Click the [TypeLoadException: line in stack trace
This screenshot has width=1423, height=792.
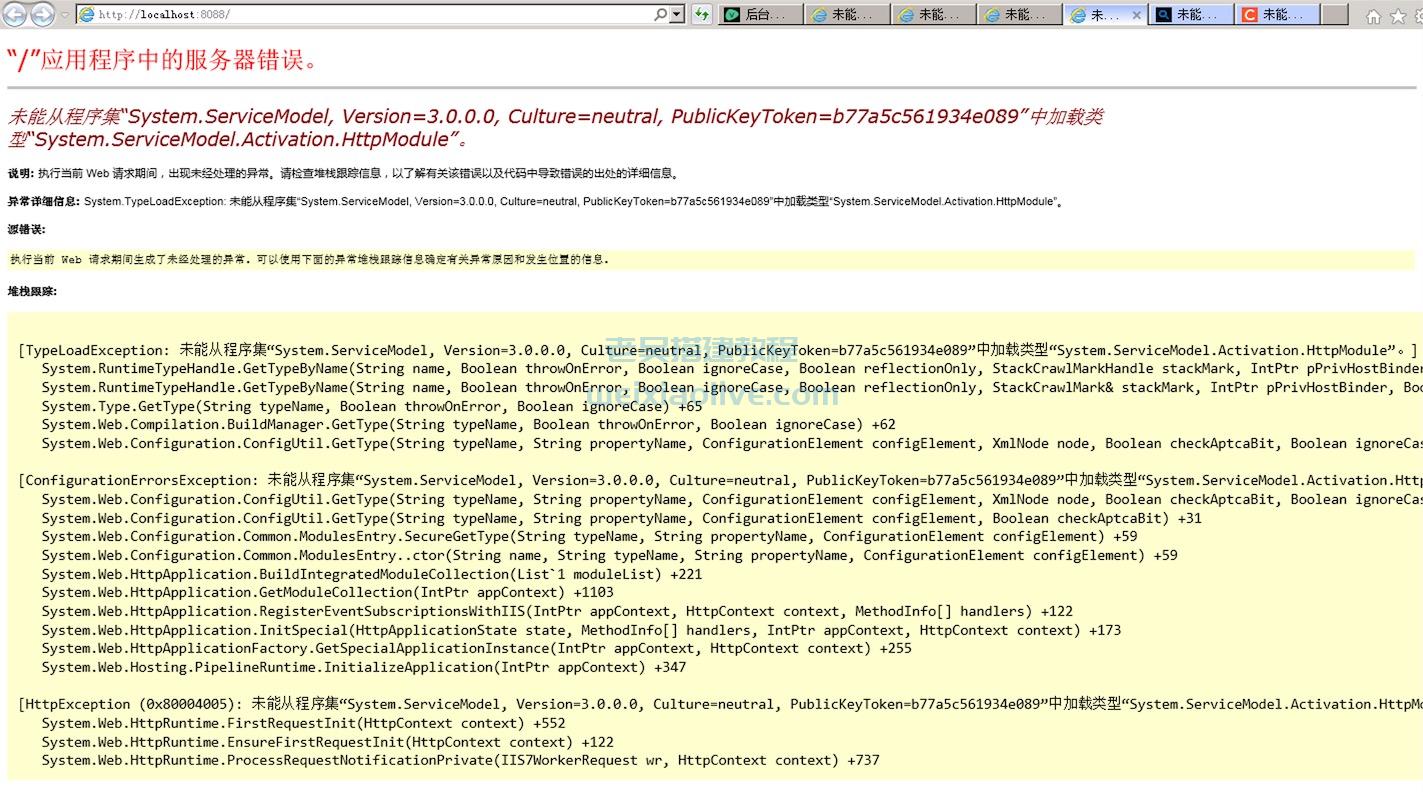[717, 350]
